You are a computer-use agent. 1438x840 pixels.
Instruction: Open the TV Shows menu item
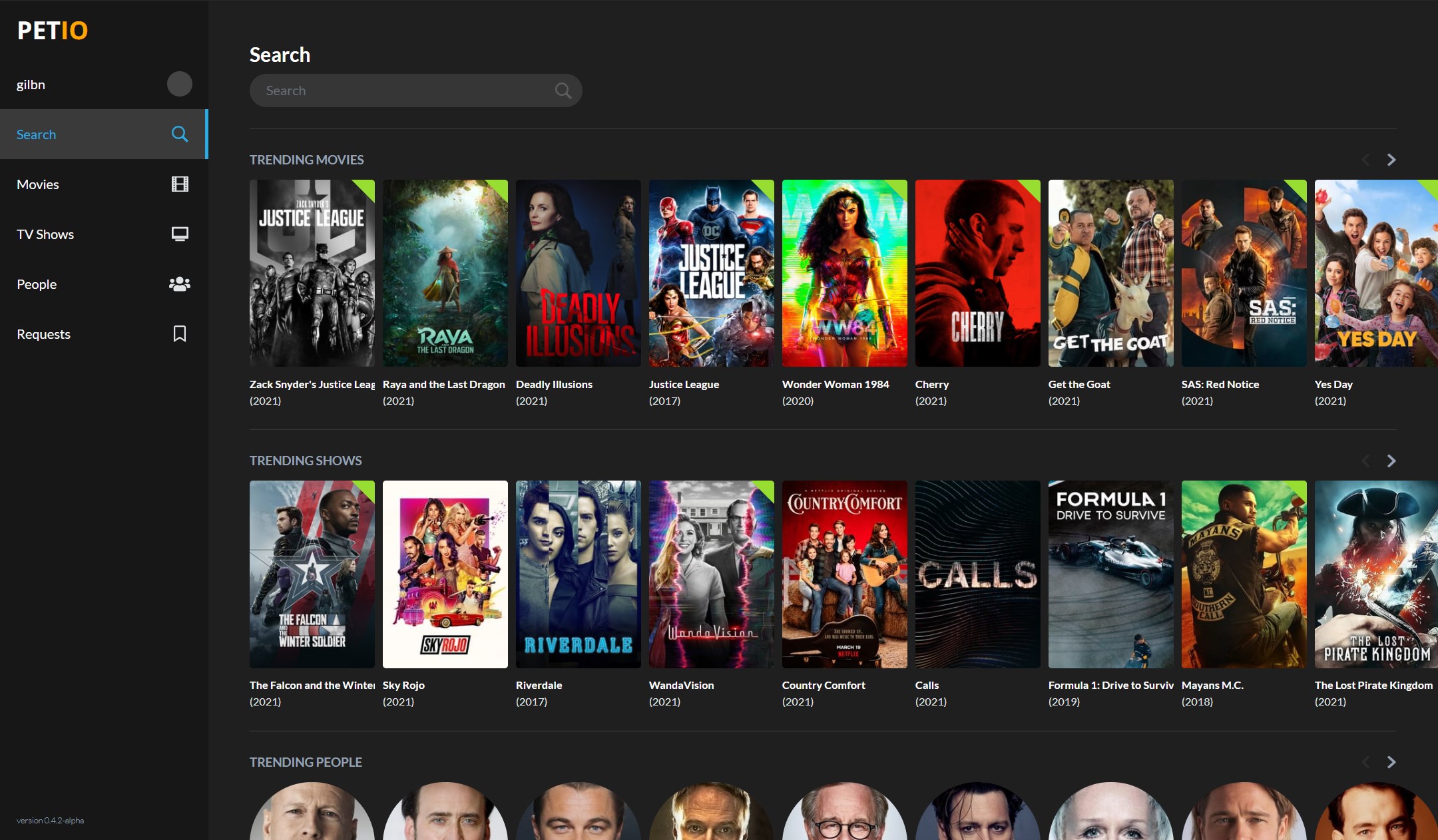tap(45, 234)
